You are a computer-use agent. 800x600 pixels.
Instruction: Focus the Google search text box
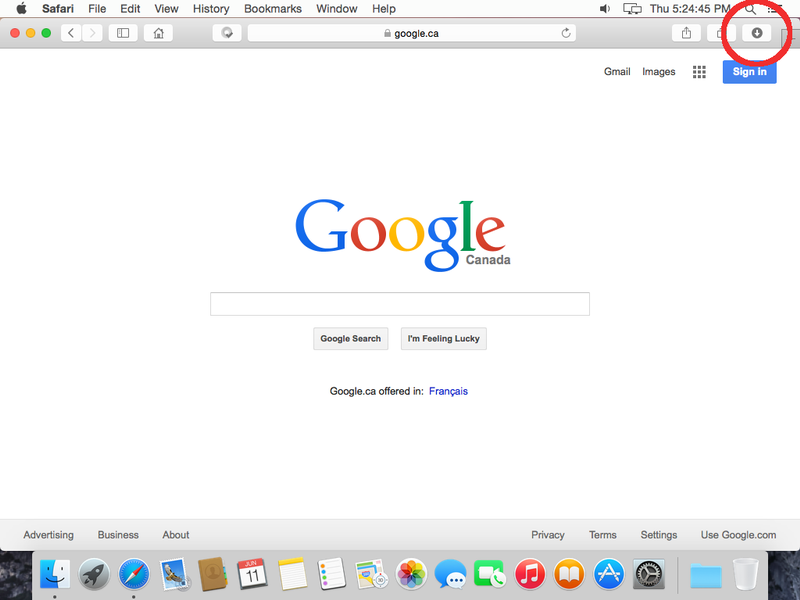(x=400, y=304)
